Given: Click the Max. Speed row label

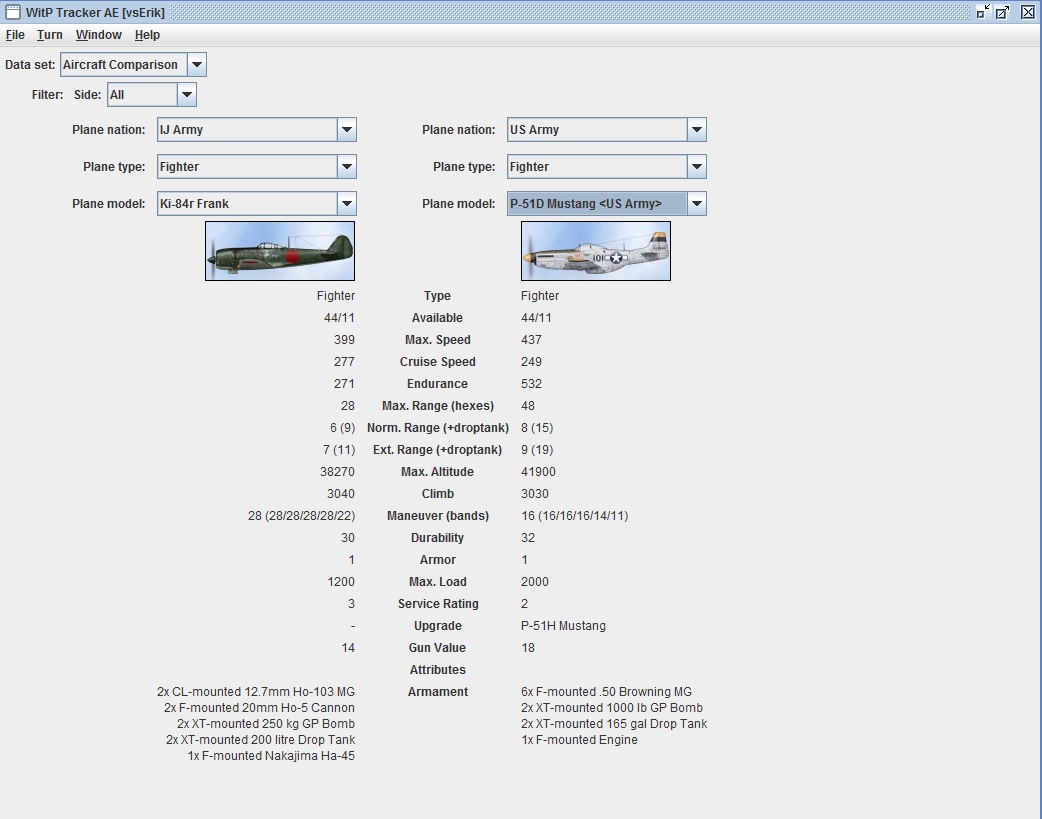Looking at the screenshot, I should [437, 340].
